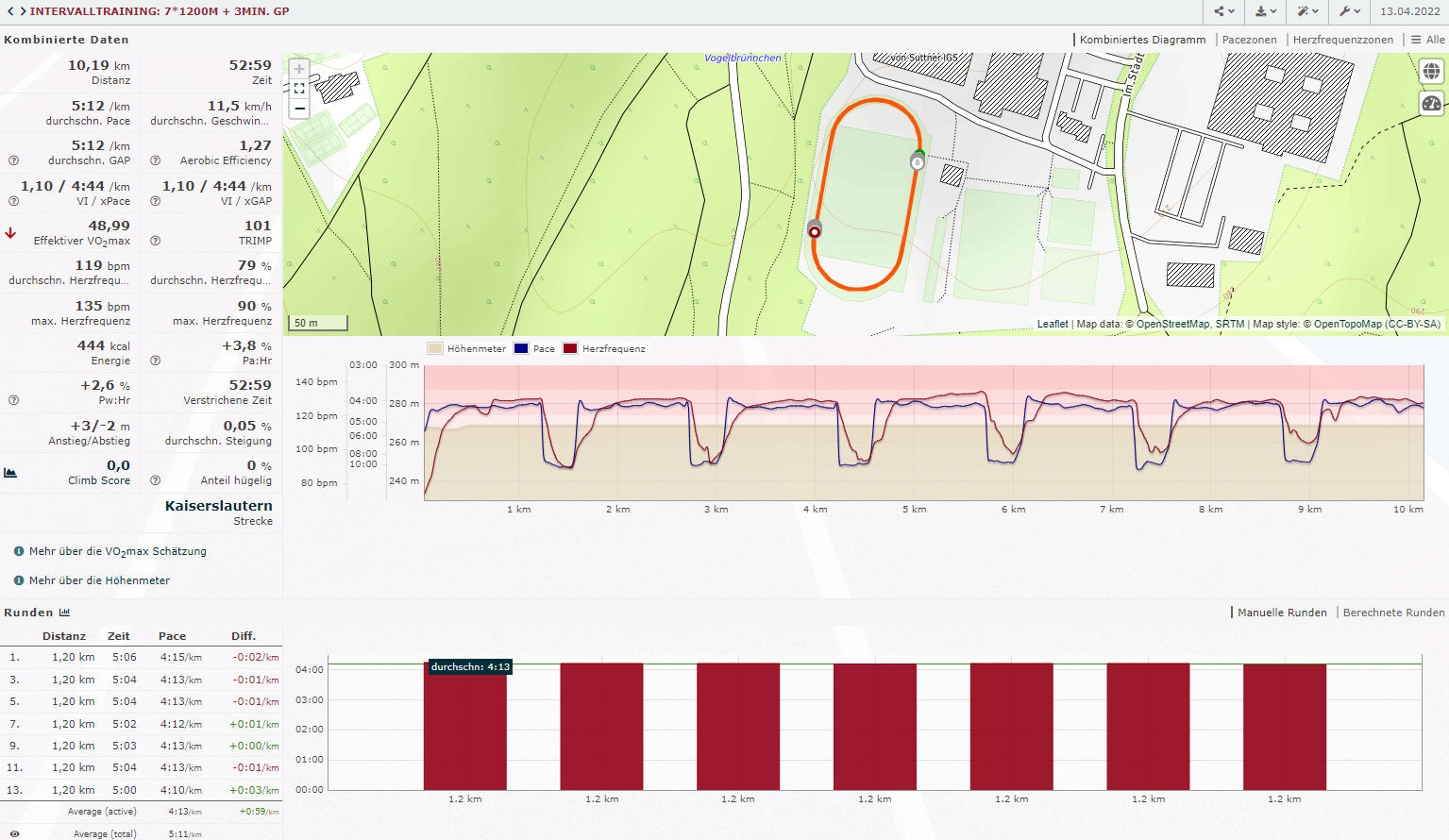The width and height of the screenshot is (1449, 840).
Task: Click the speedometer icon on the map
Action: (x=1431, y=104)
